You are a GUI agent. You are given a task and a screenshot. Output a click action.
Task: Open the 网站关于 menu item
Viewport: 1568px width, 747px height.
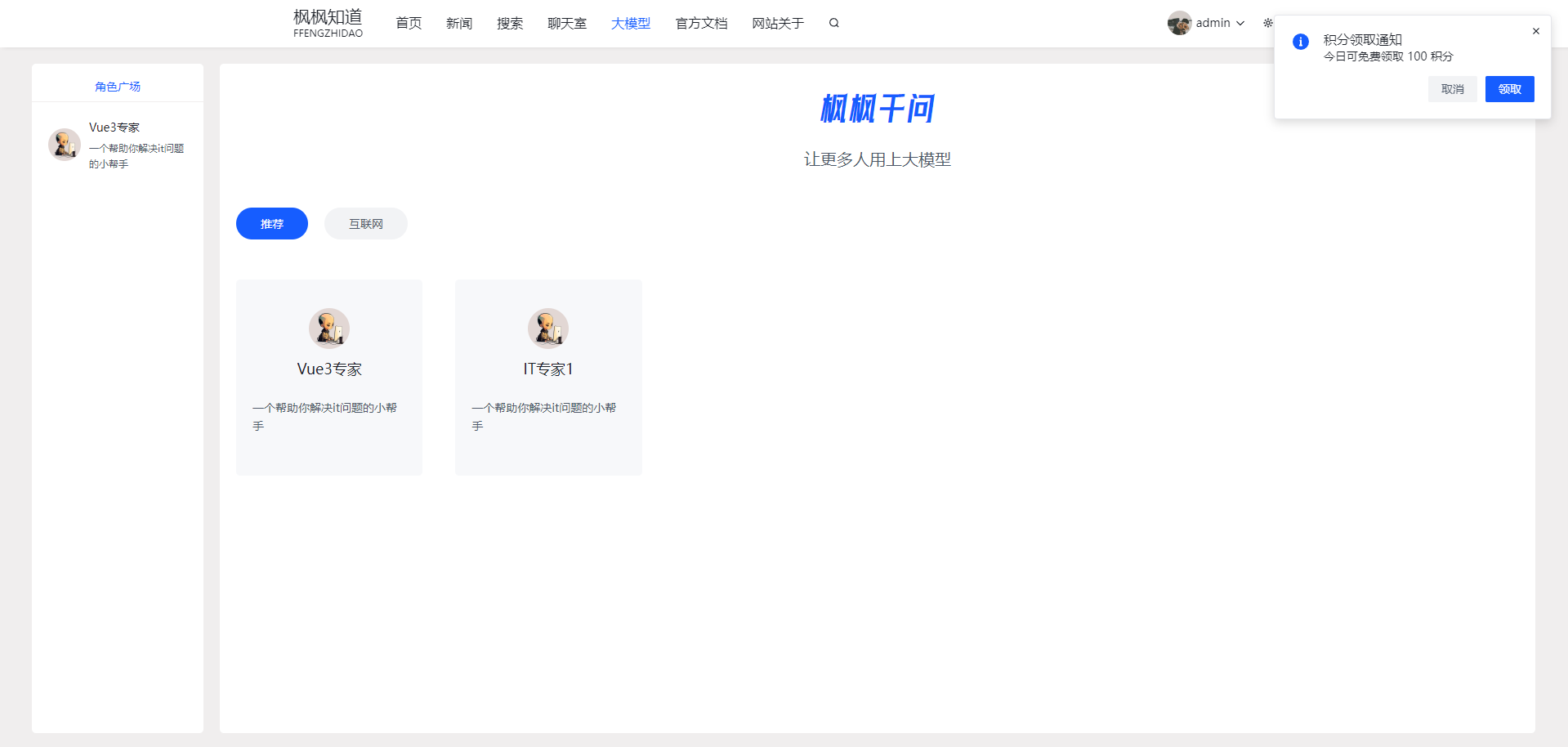778,24
